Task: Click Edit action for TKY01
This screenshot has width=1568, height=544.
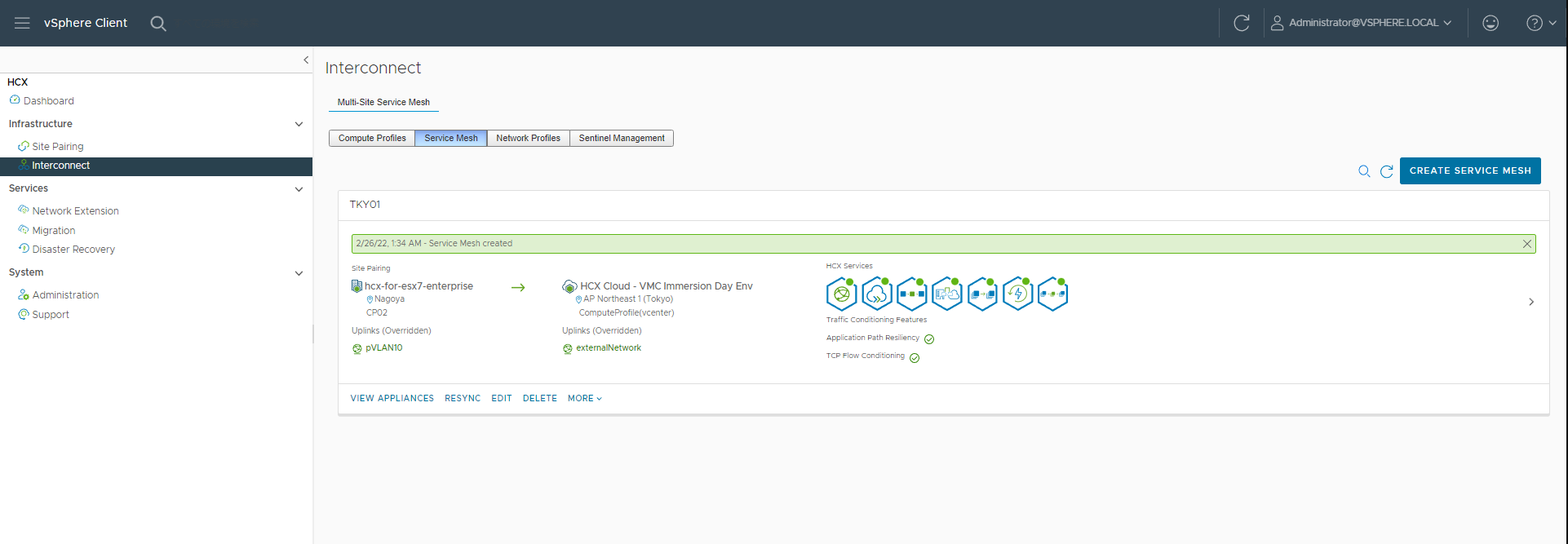Action: [x=502, y=398]
